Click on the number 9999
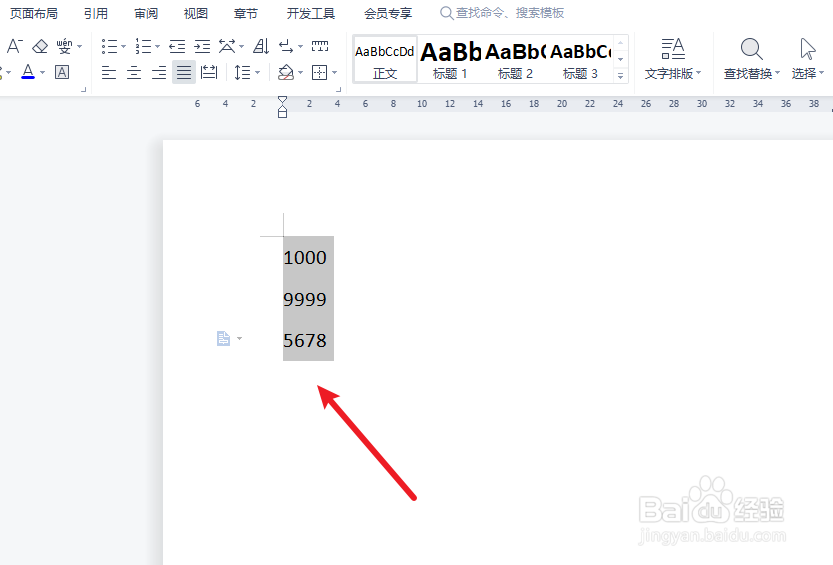The image size is (833, 565). (305, 299)
